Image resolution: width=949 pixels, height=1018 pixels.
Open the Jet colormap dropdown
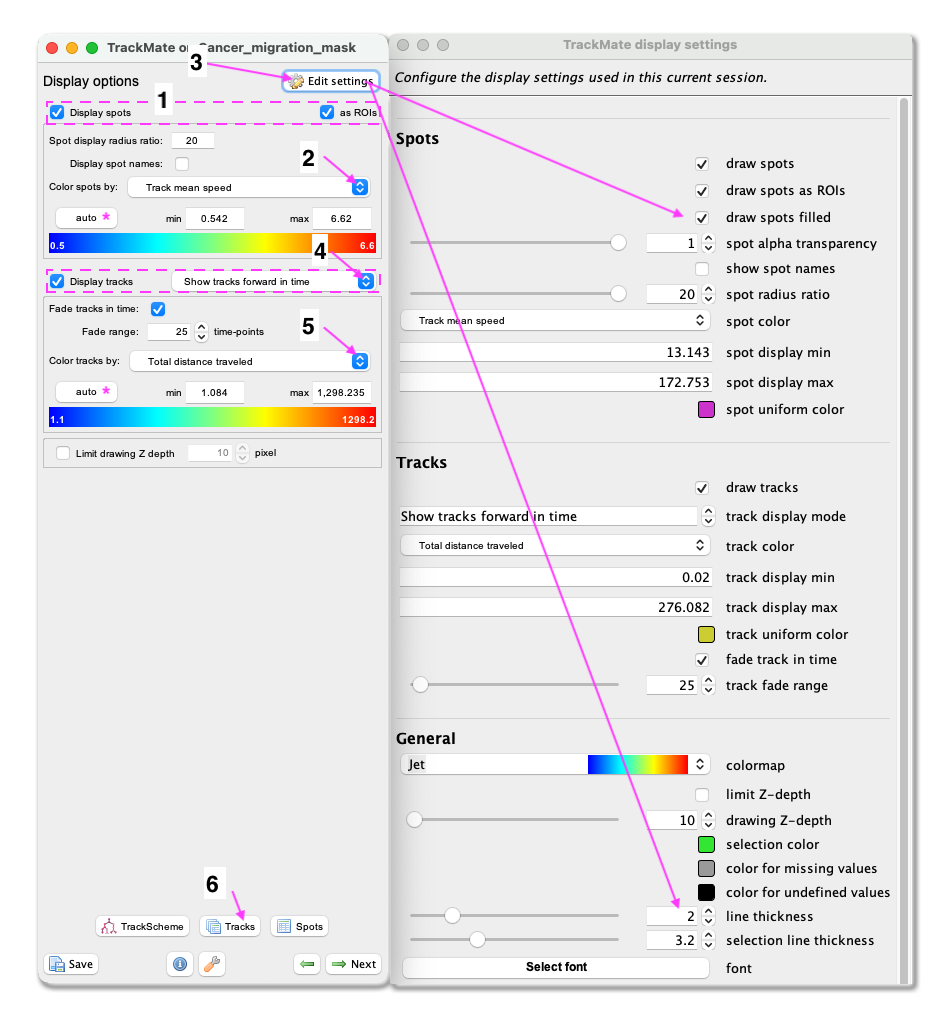(x=555, y=765)
